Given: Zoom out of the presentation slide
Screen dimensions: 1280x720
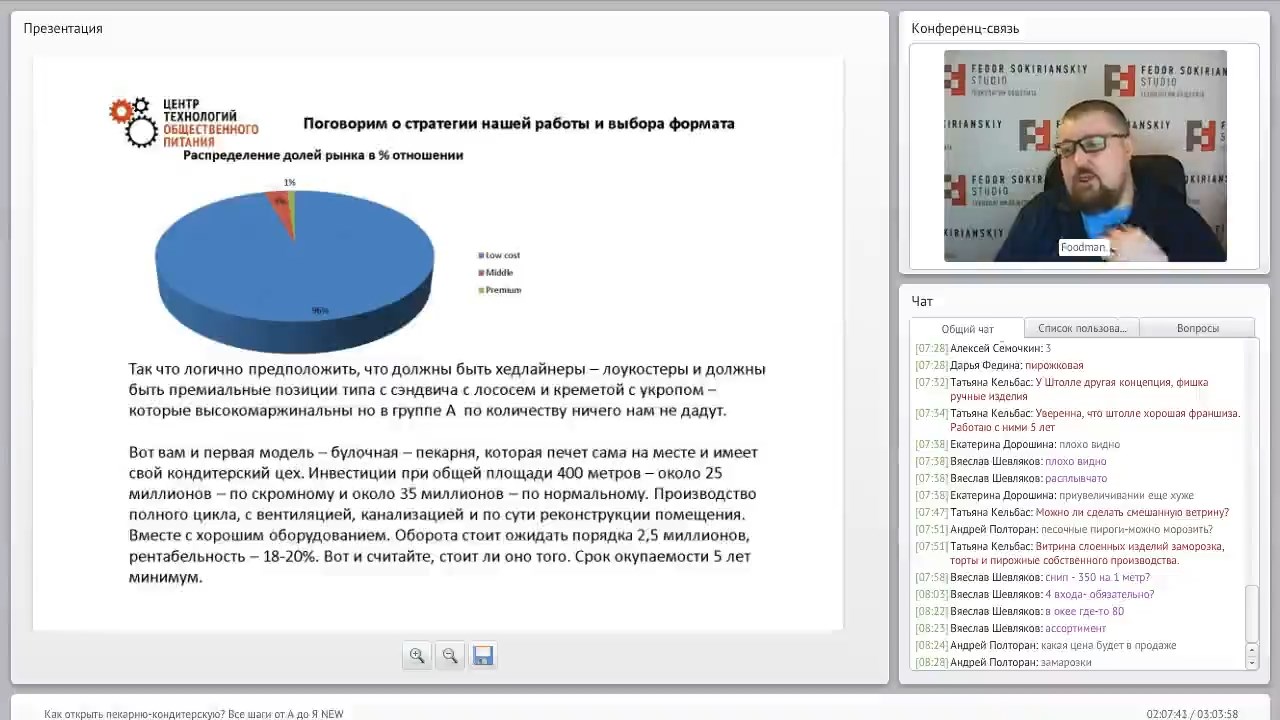Looking at the screenshot, I should 450,656.
